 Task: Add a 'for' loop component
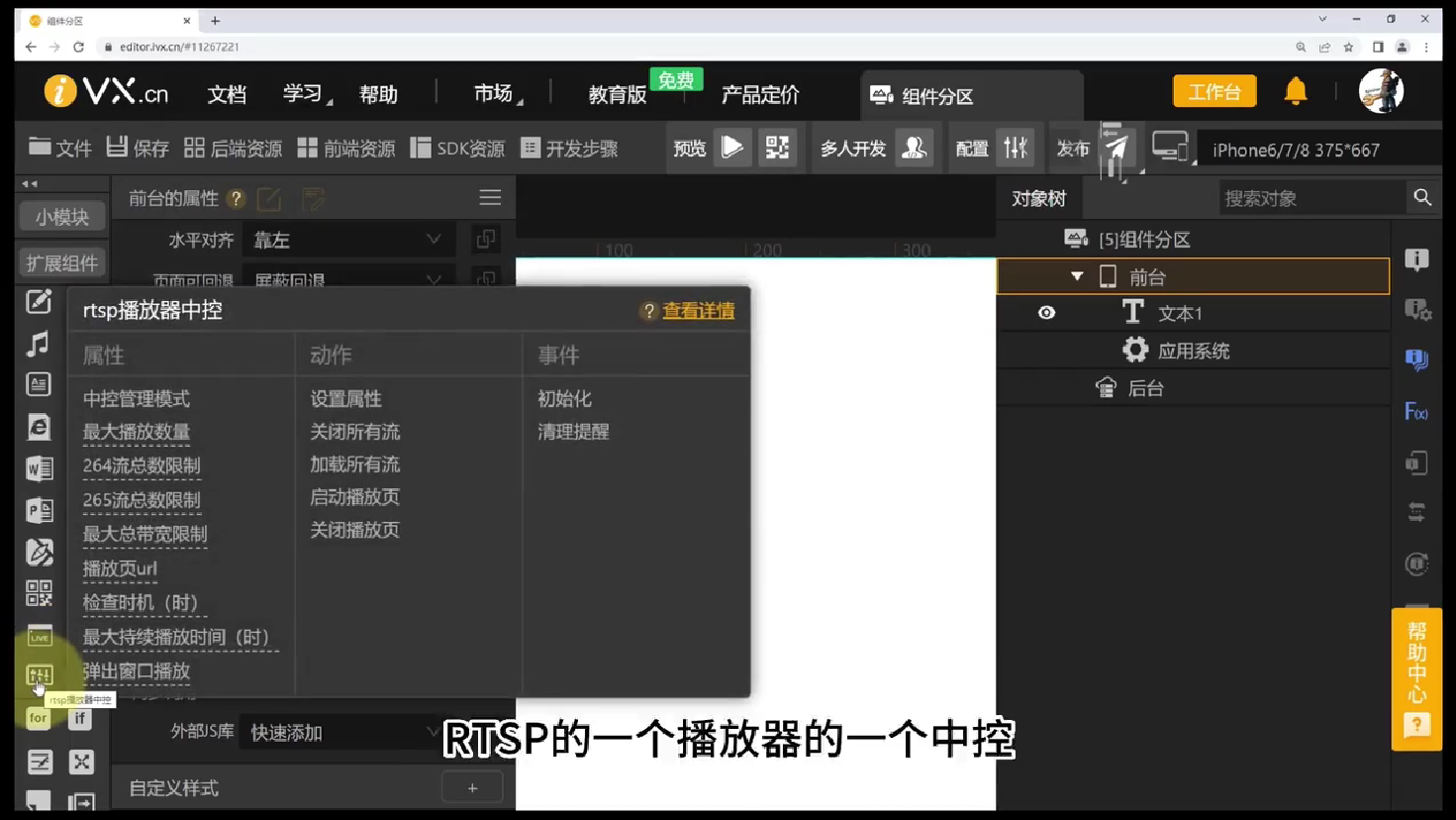[x=38, y=718]
